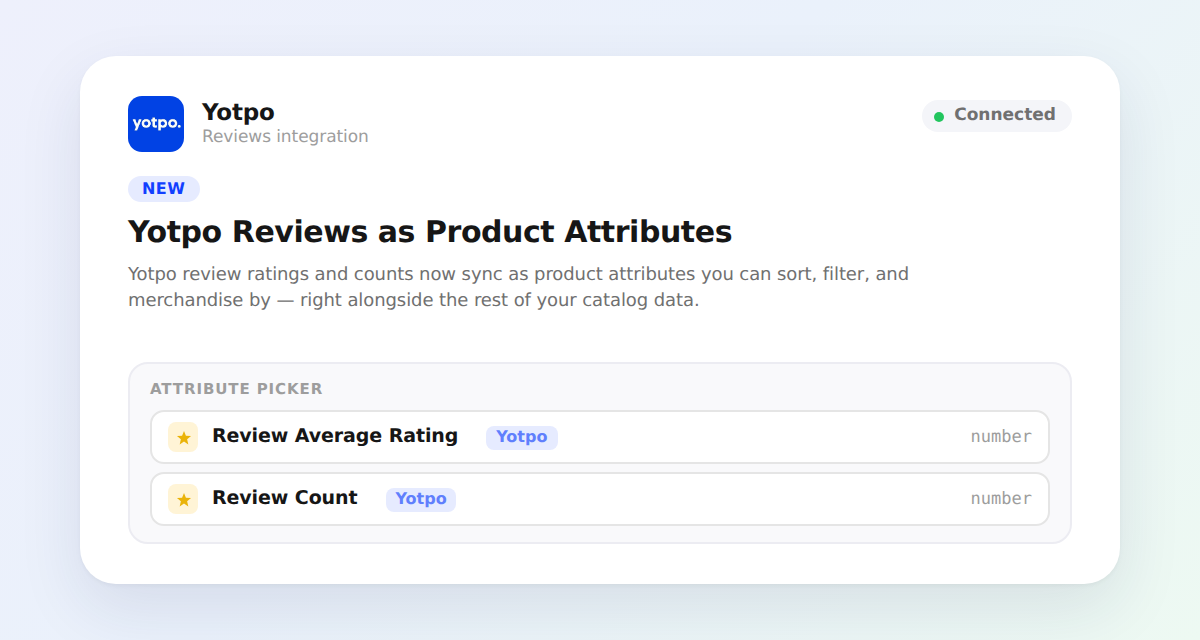This screenshot has height=640, width=1200.
Task: Click the NEW badge above the heading
Action: [x=164, y=189]
